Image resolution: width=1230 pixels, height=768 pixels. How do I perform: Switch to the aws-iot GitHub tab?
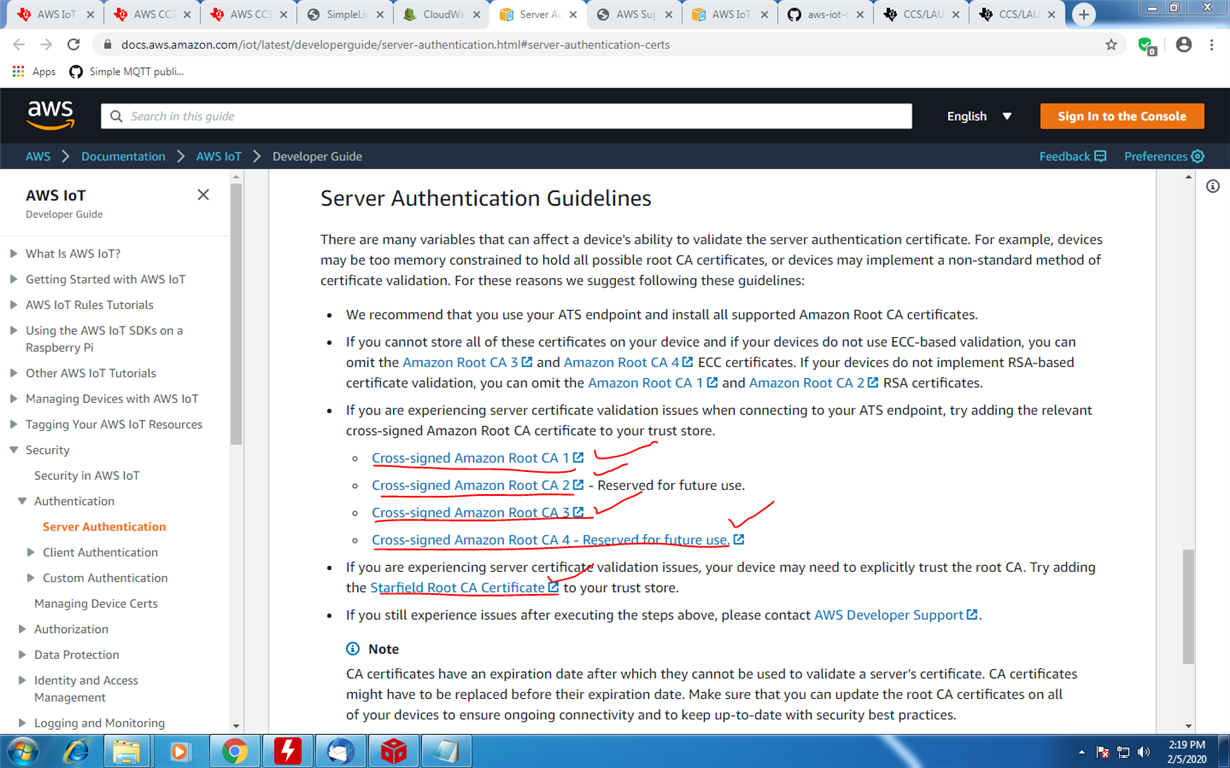825,14
